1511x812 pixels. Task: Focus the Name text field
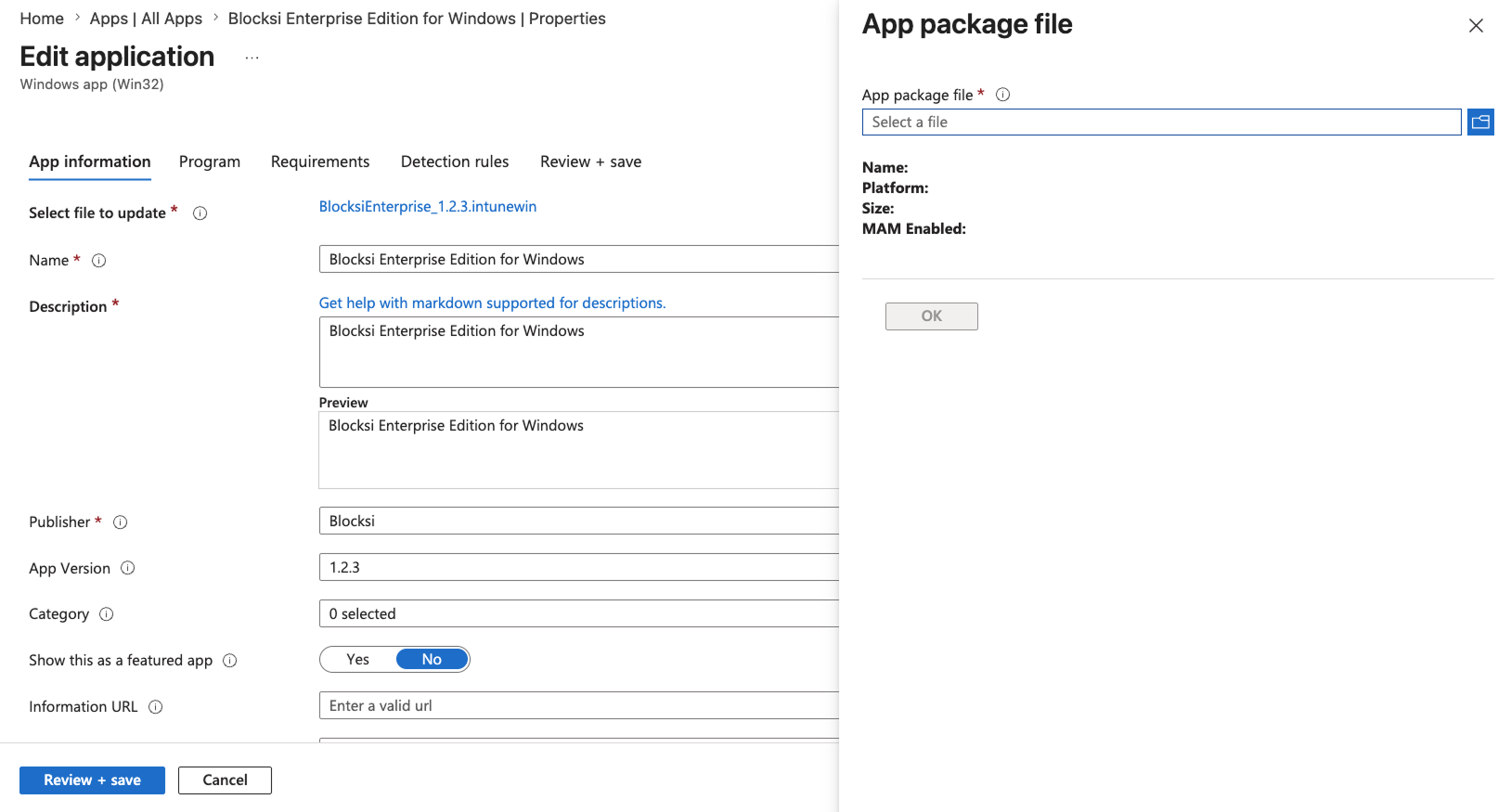tap(579, 259)
